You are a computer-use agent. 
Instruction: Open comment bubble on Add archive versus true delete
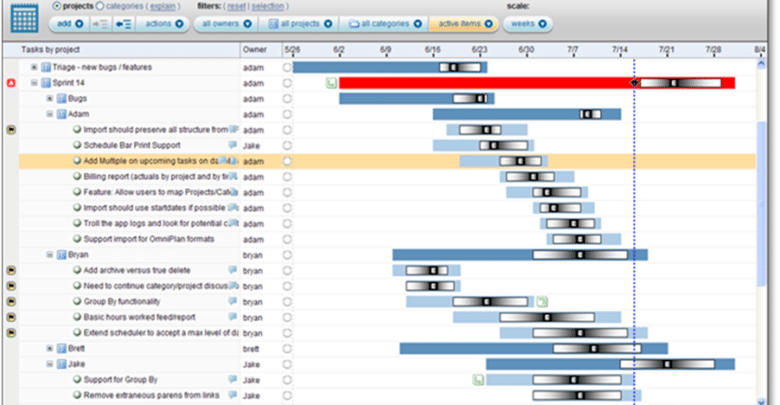coord(232,270)
